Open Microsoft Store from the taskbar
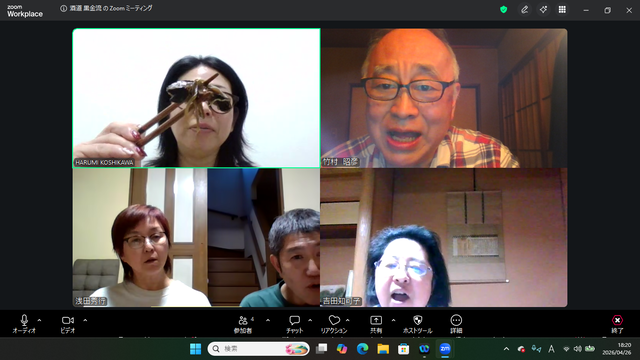Image resolution: width=640 pixels, height=360 pixels. coord(404,349)
